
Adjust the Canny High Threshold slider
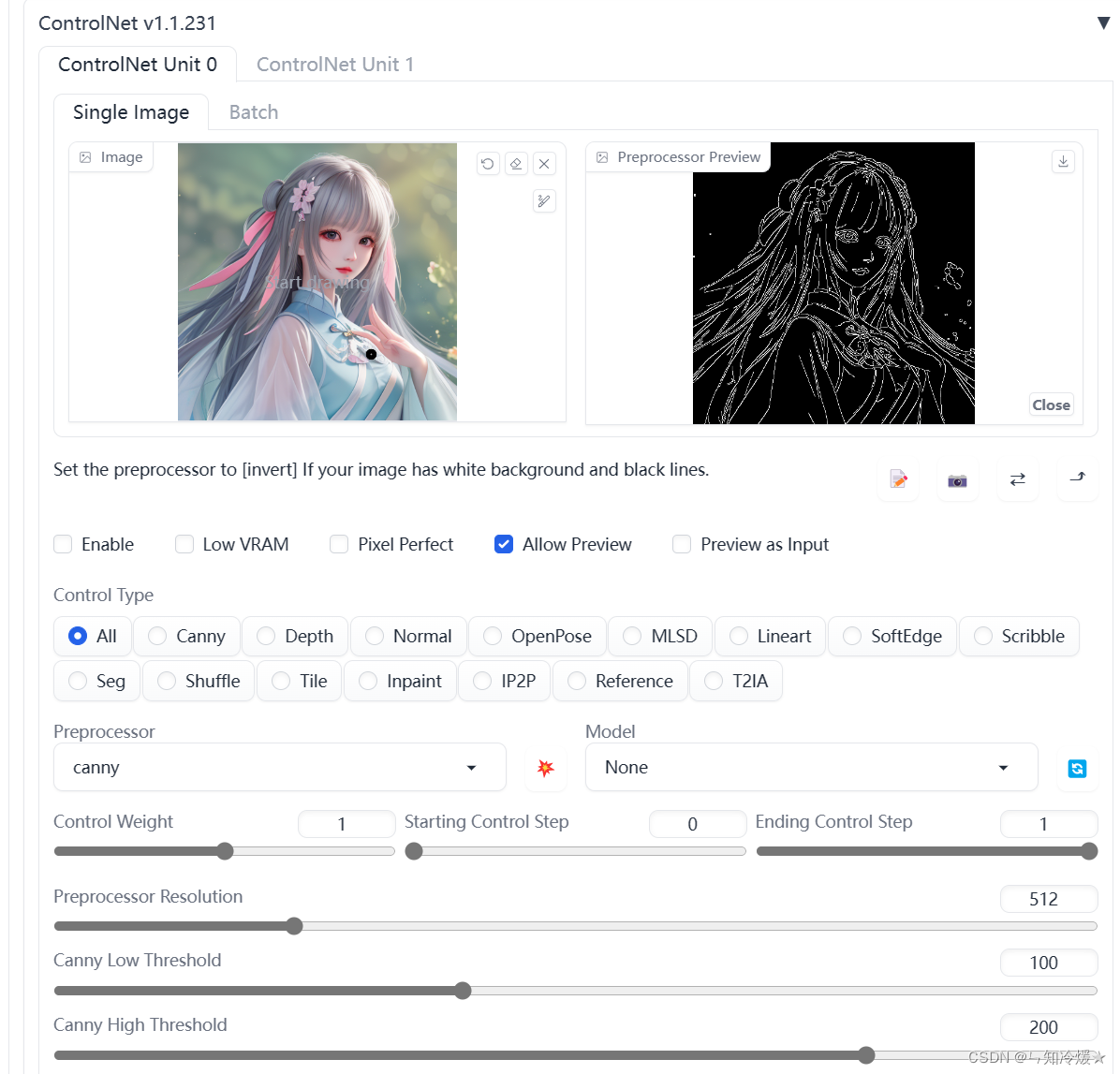coord(576,1055)
